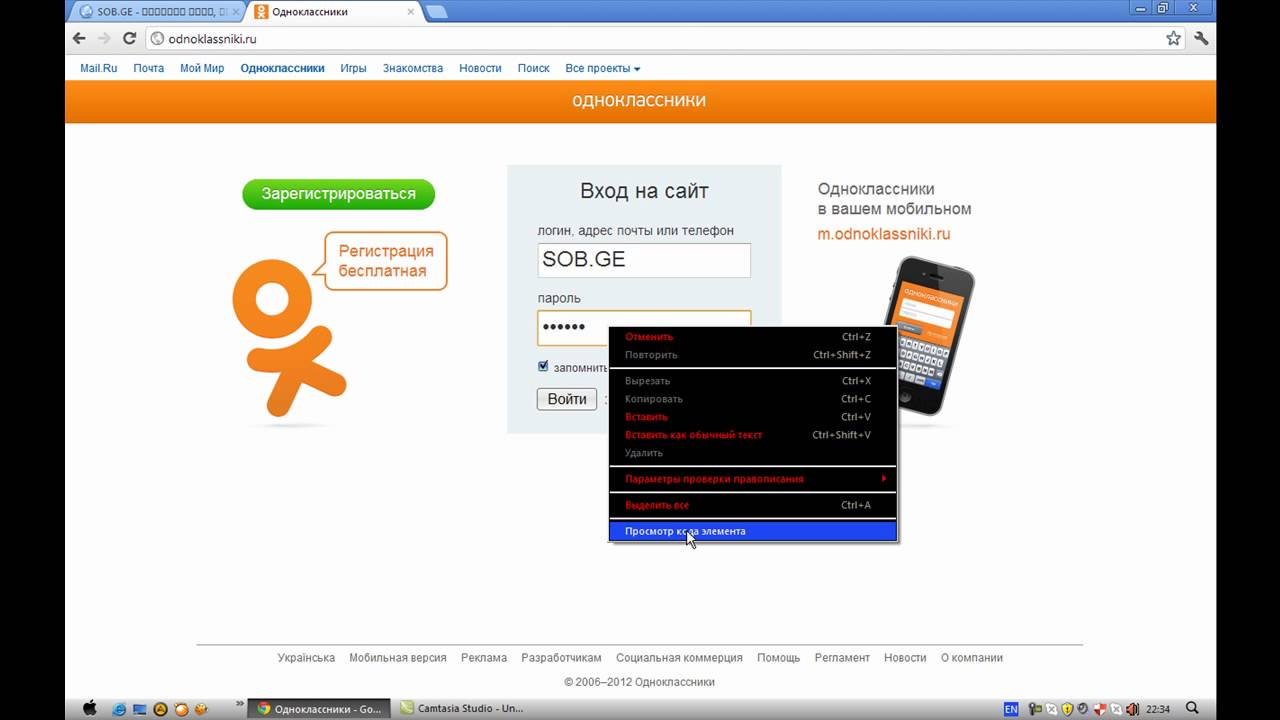Reload the page with the refresh icon

pos(129,38)
